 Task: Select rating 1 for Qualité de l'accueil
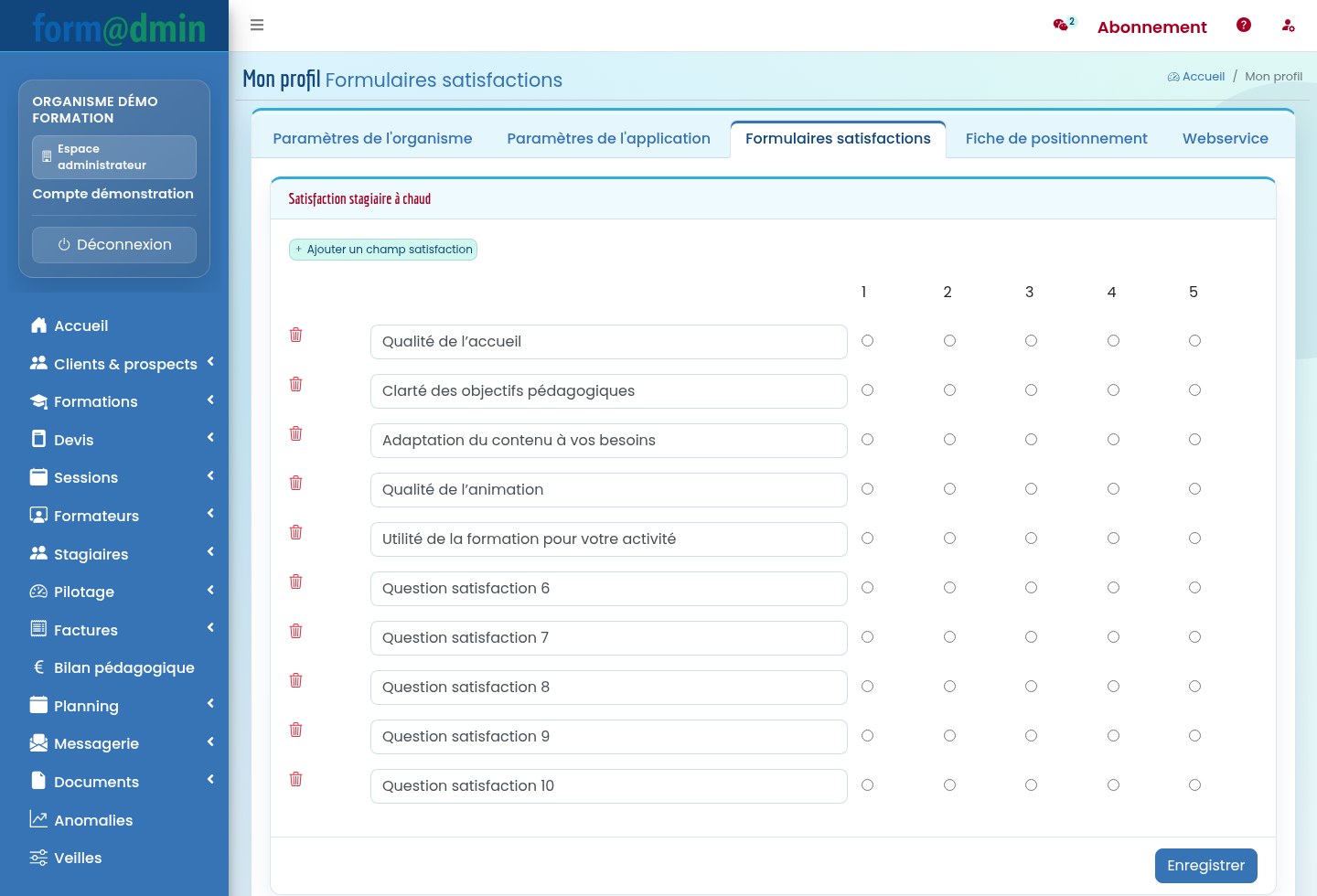868,341
